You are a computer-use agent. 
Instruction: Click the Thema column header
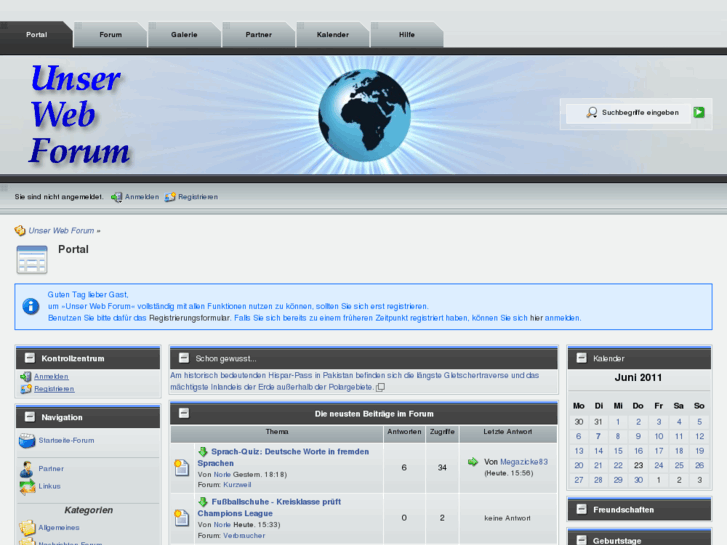point(277,432)
